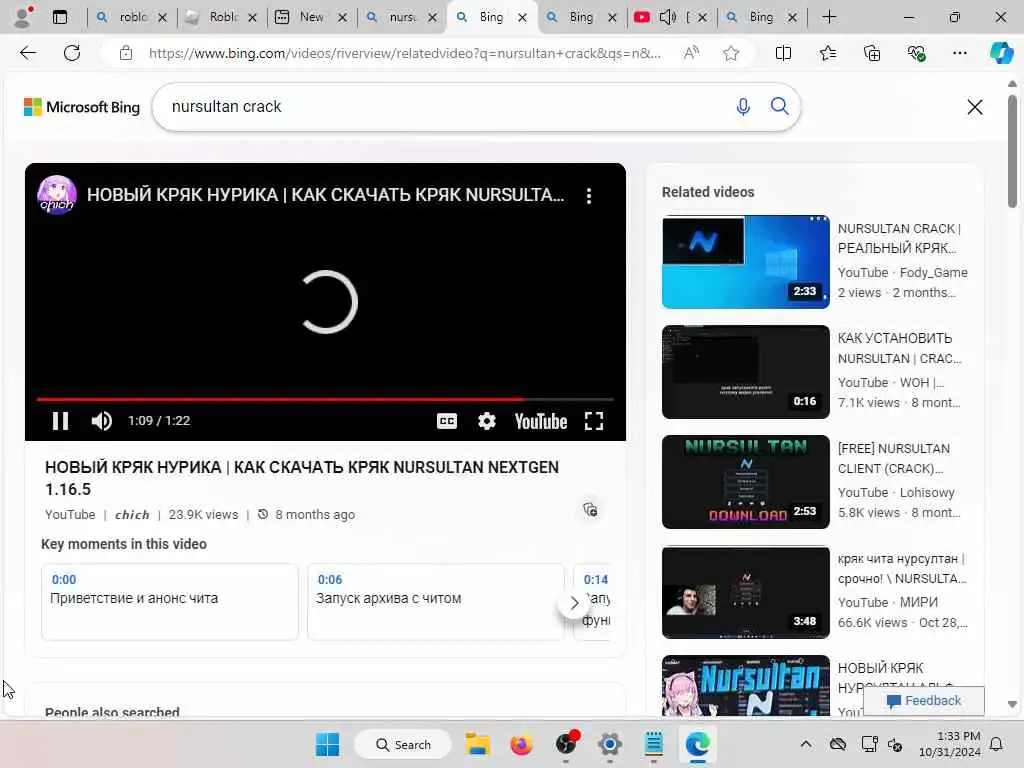Close the video viewer with X

click(974, 106)
